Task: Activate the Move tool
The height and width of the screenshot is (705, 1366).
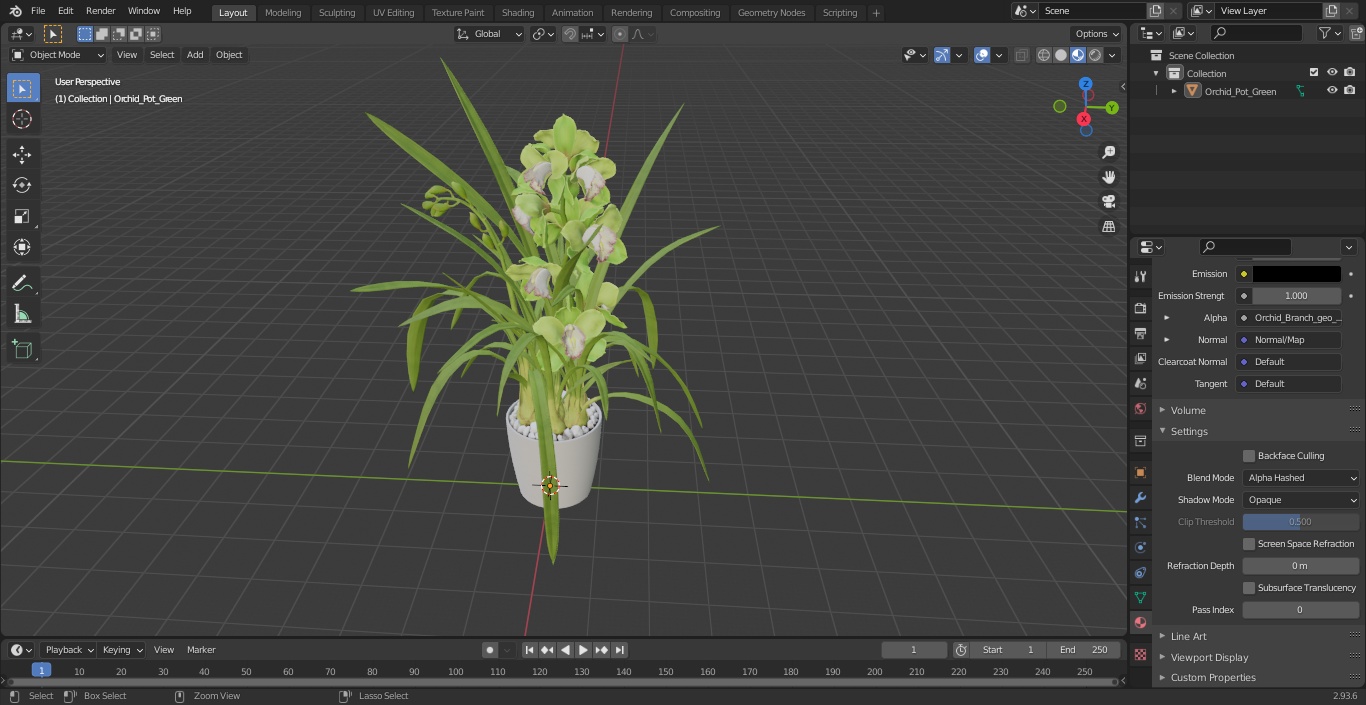Action: click(x=22, y=154)
